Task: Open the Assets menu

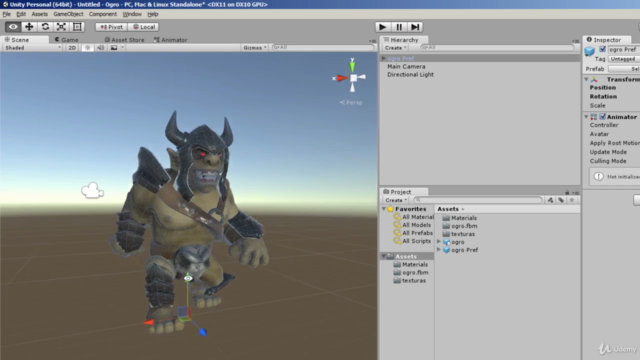Action: click(x=40, y=14)
